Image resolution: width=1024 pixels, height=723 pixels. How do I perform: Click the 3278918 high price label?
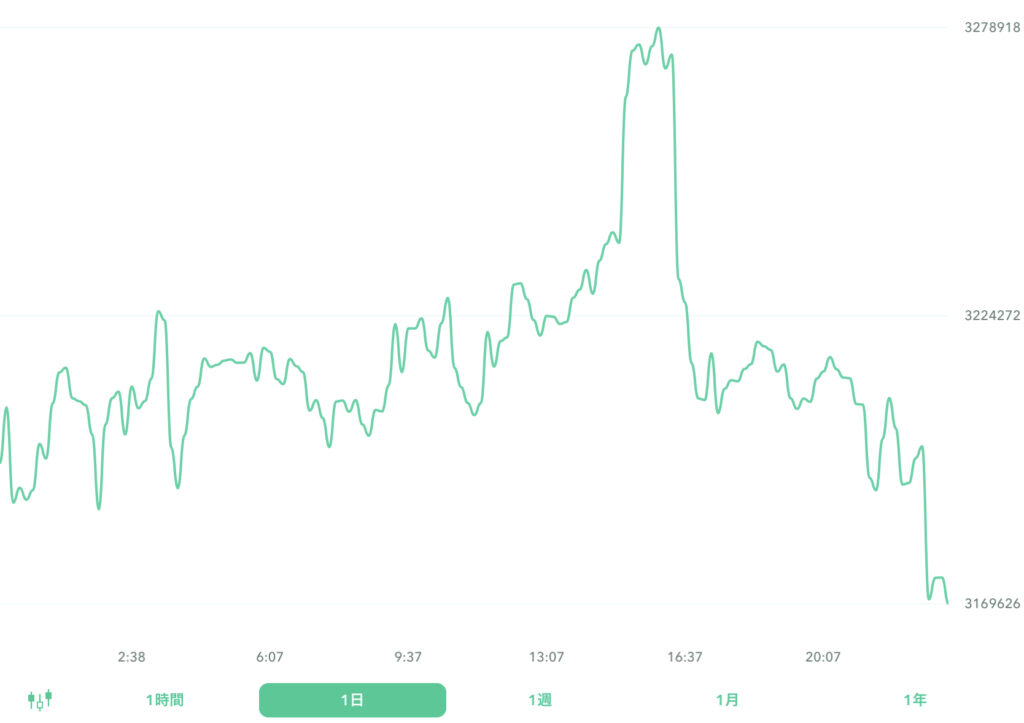point(991,27)
